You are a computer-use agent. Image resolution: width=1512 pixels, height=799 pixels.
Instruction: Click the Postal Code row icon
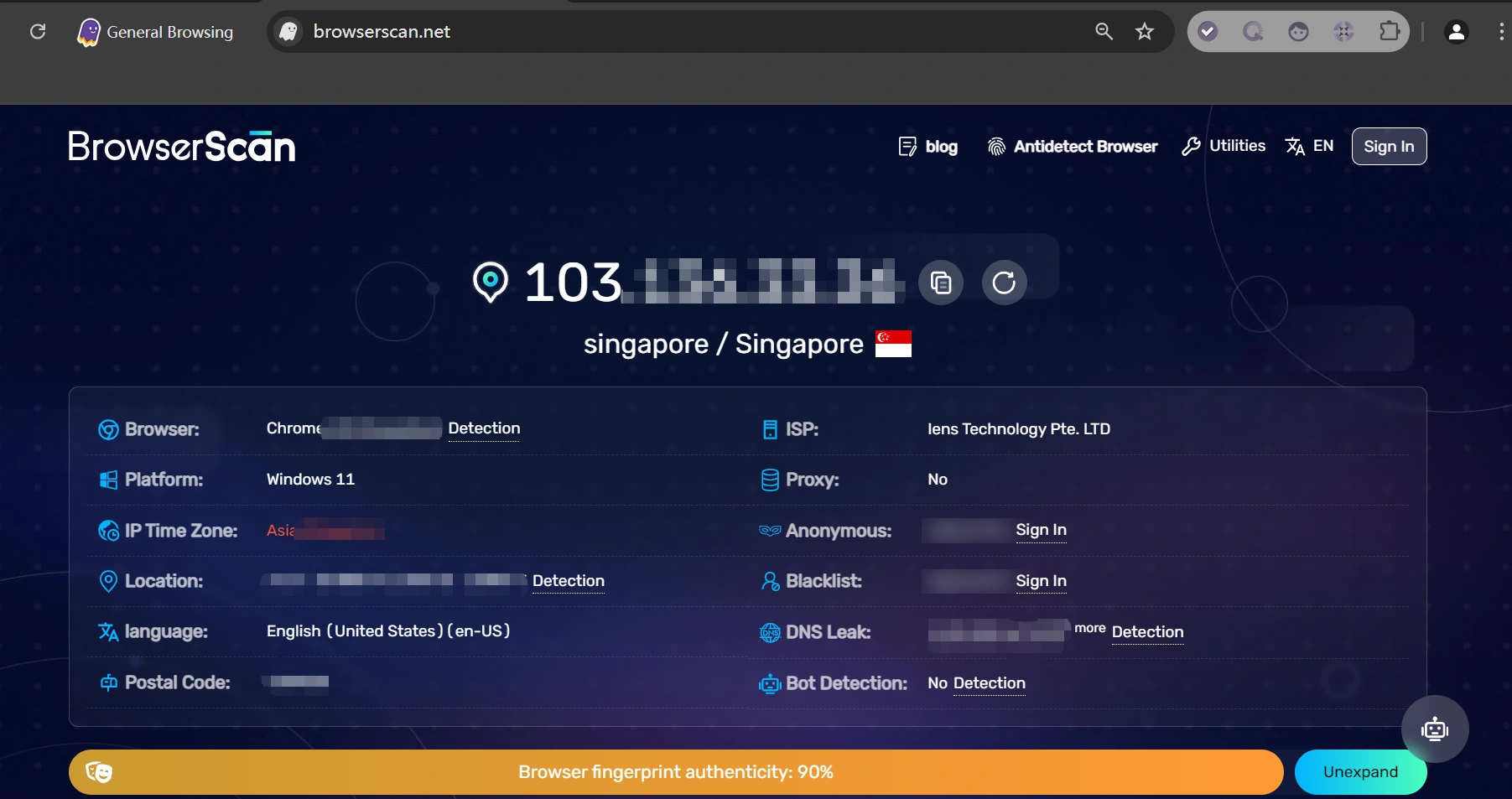tap(108, 682)
